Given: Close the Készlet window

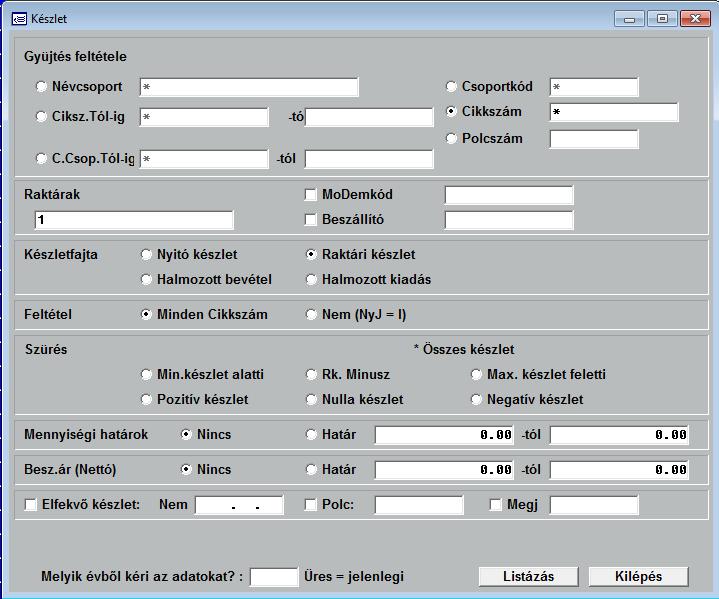Looking at the screenshot, I should click(695, 19).
